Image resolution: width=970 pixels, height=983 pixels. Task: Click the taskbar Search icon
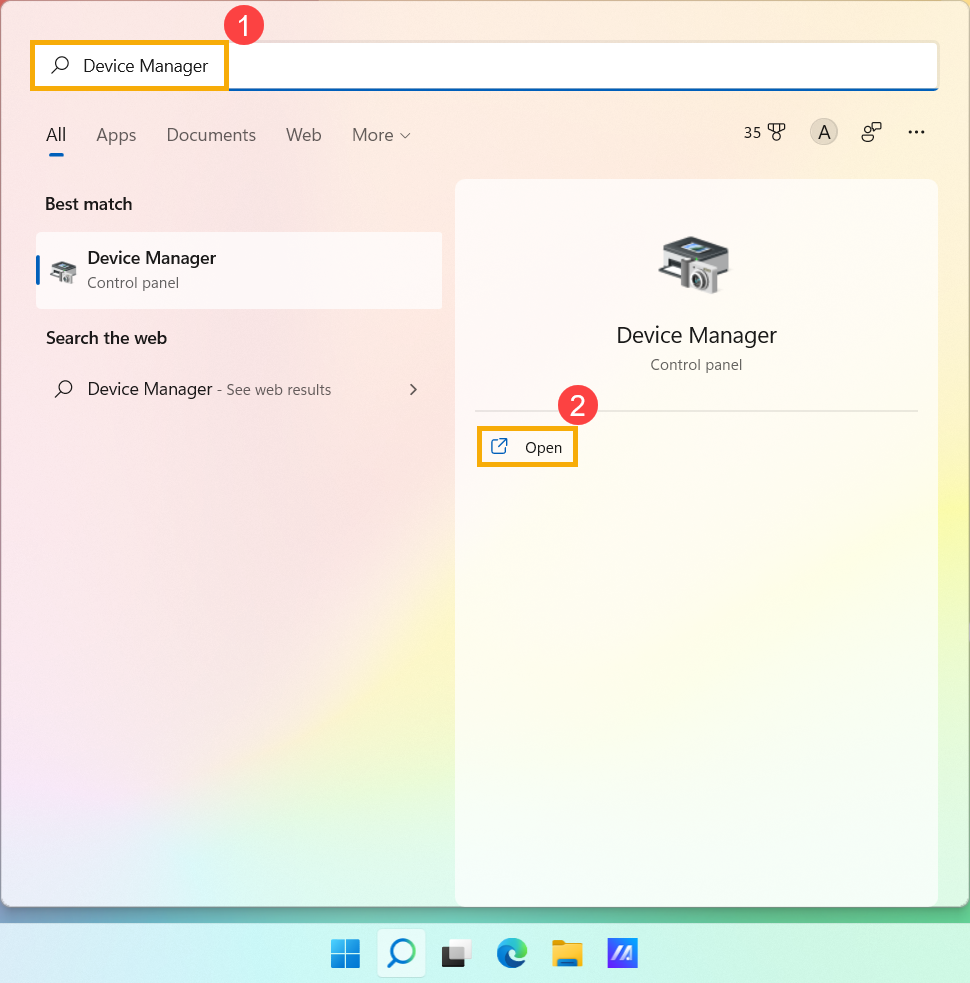(401, 954)
